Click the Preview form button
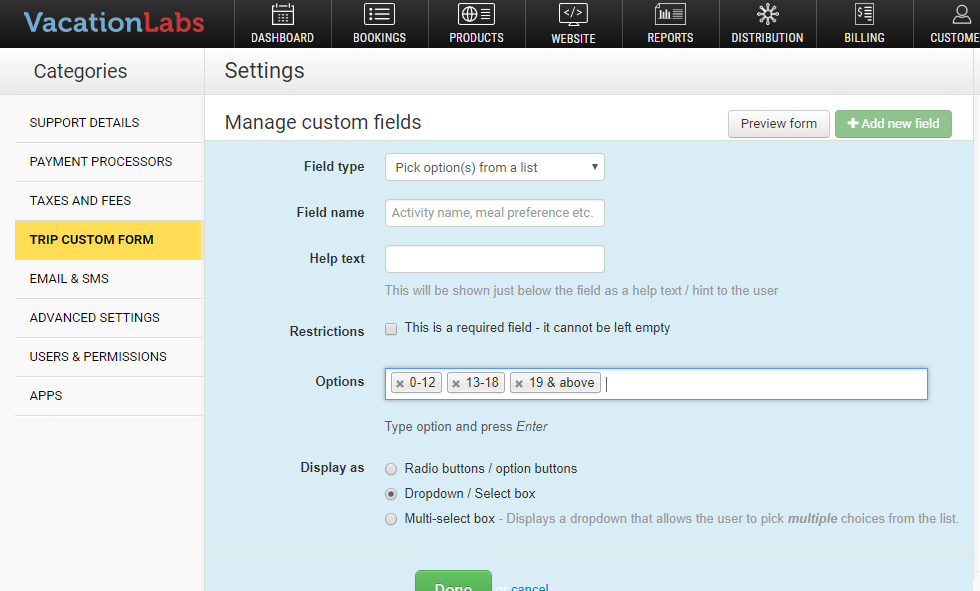The image size is (980, 591). point(778,124)
